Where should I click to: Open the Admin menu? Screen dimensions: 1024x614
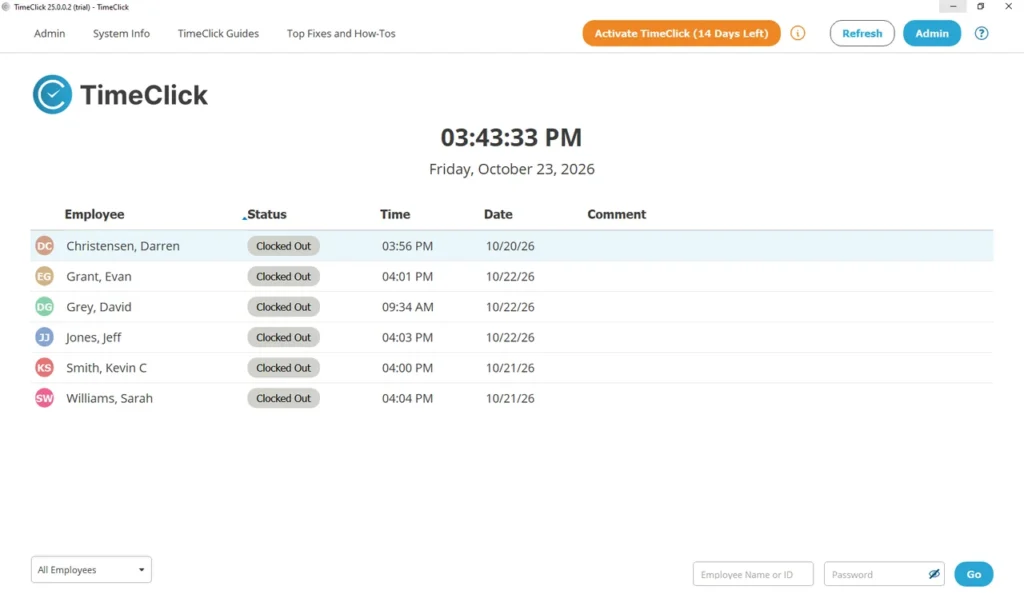click(x=50, y=33)
